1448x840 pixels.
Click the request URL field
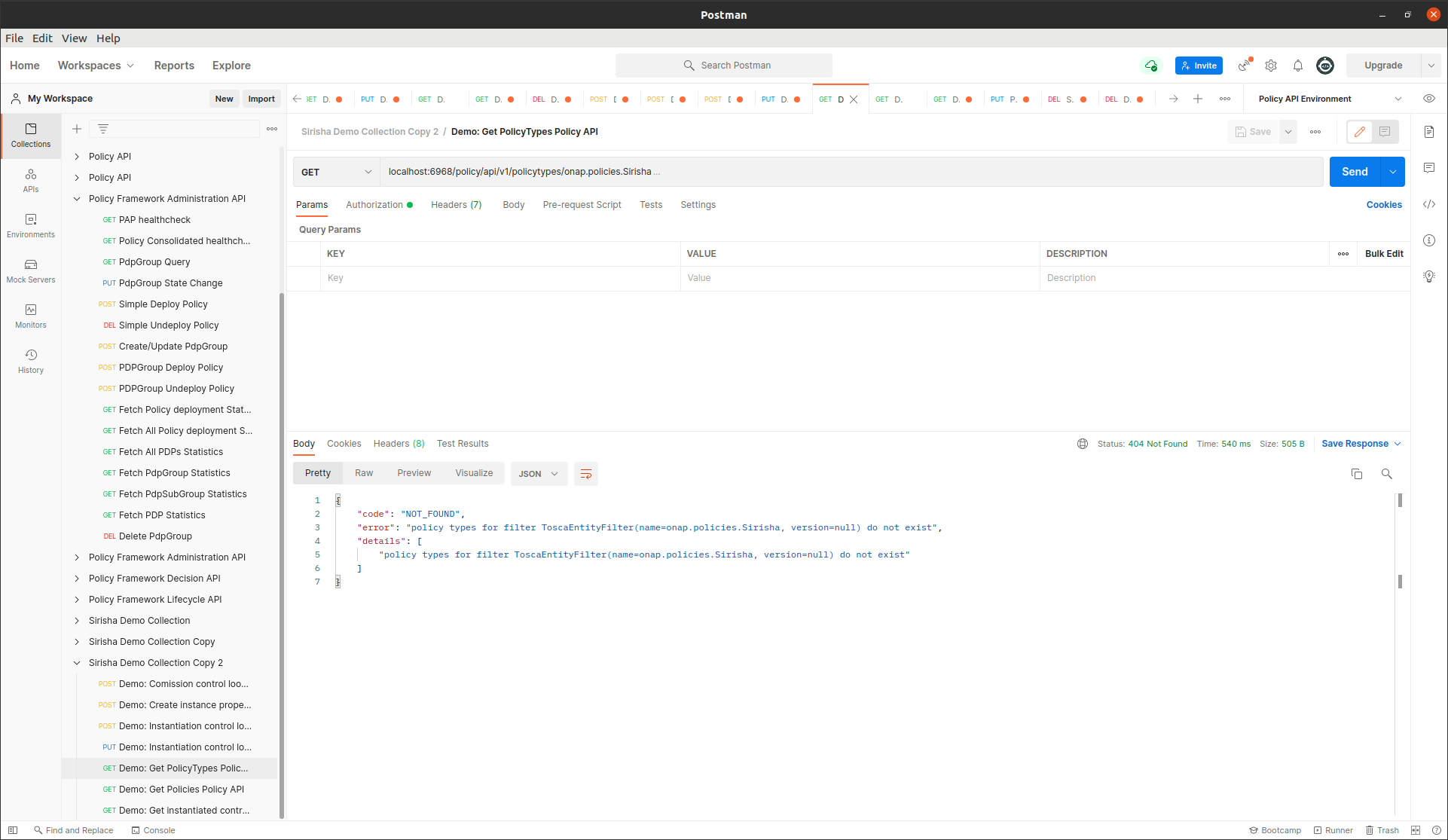point(851,172)
